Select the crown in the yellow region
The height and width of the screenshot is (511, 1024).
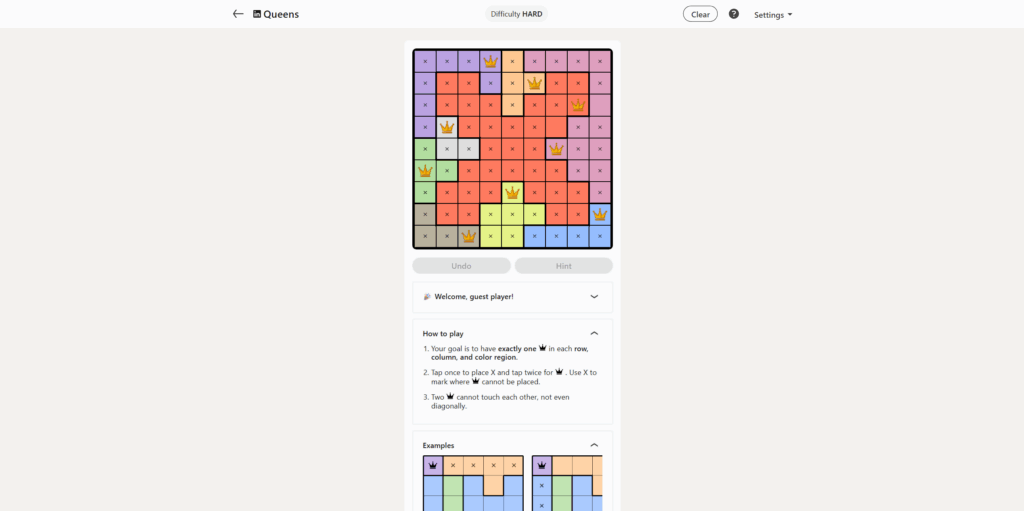coord(512,192)
